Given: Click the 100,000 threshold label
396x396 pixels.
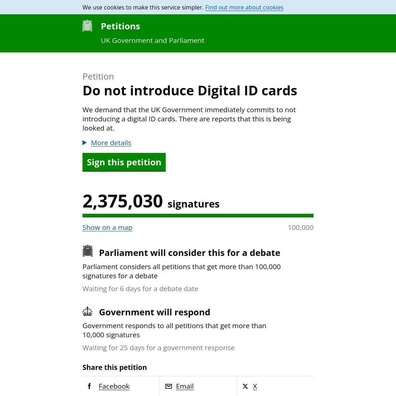Looking at the screenshot, I should (301, 228).
